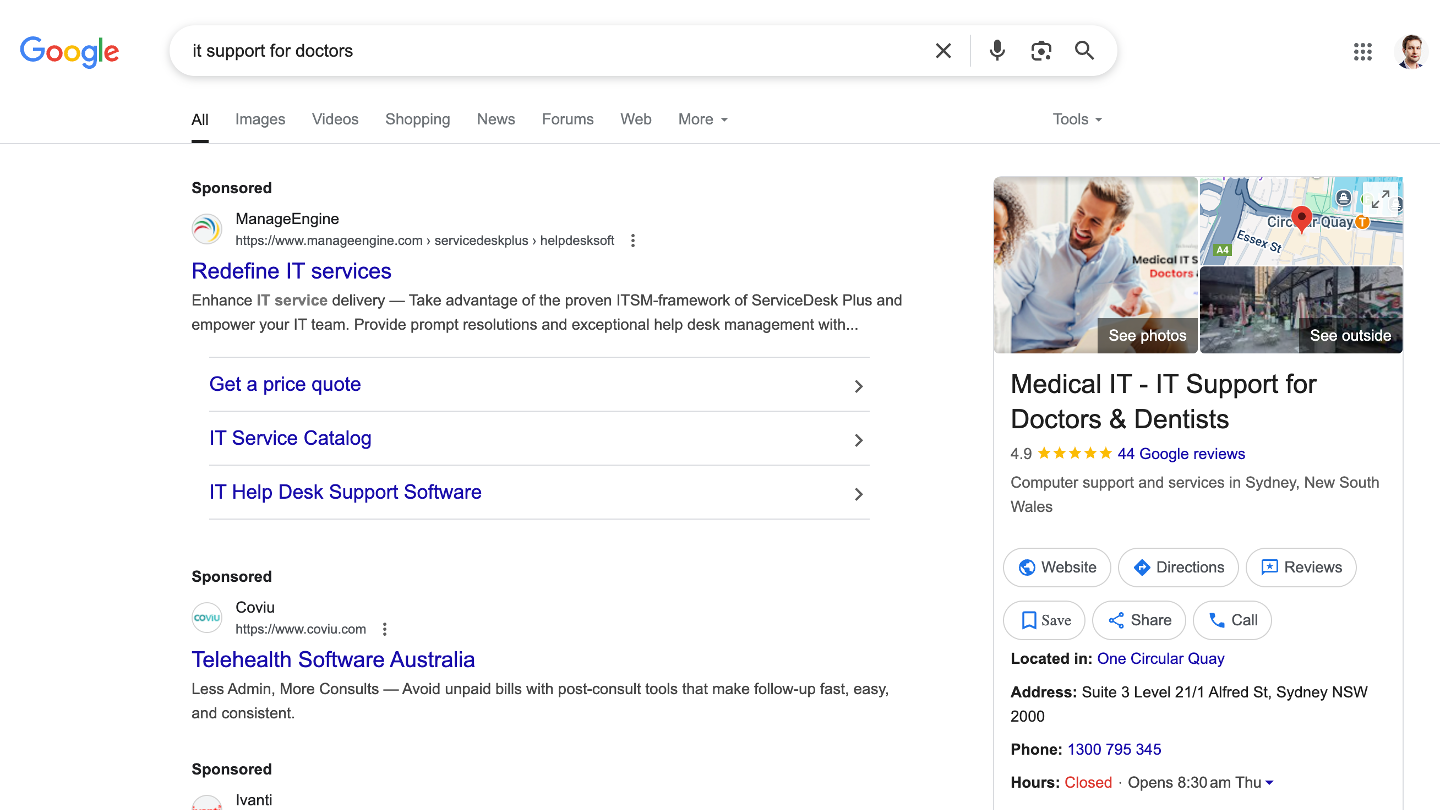This screenshot has width=1440, height=810.
Task: Open Google Lens image search icon
Action: coord(1041,51)
